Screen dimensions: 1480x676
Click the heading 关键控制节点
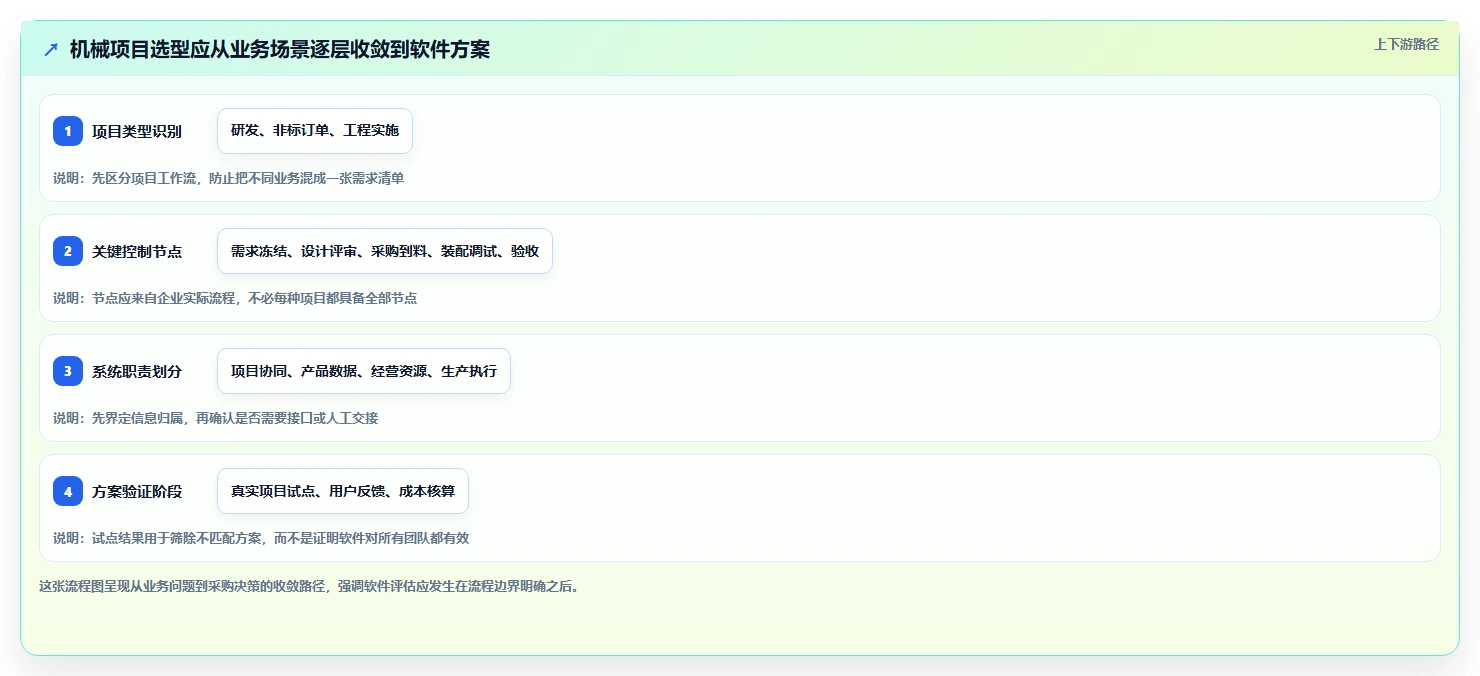pyautogui.click(x=137, y=251)
